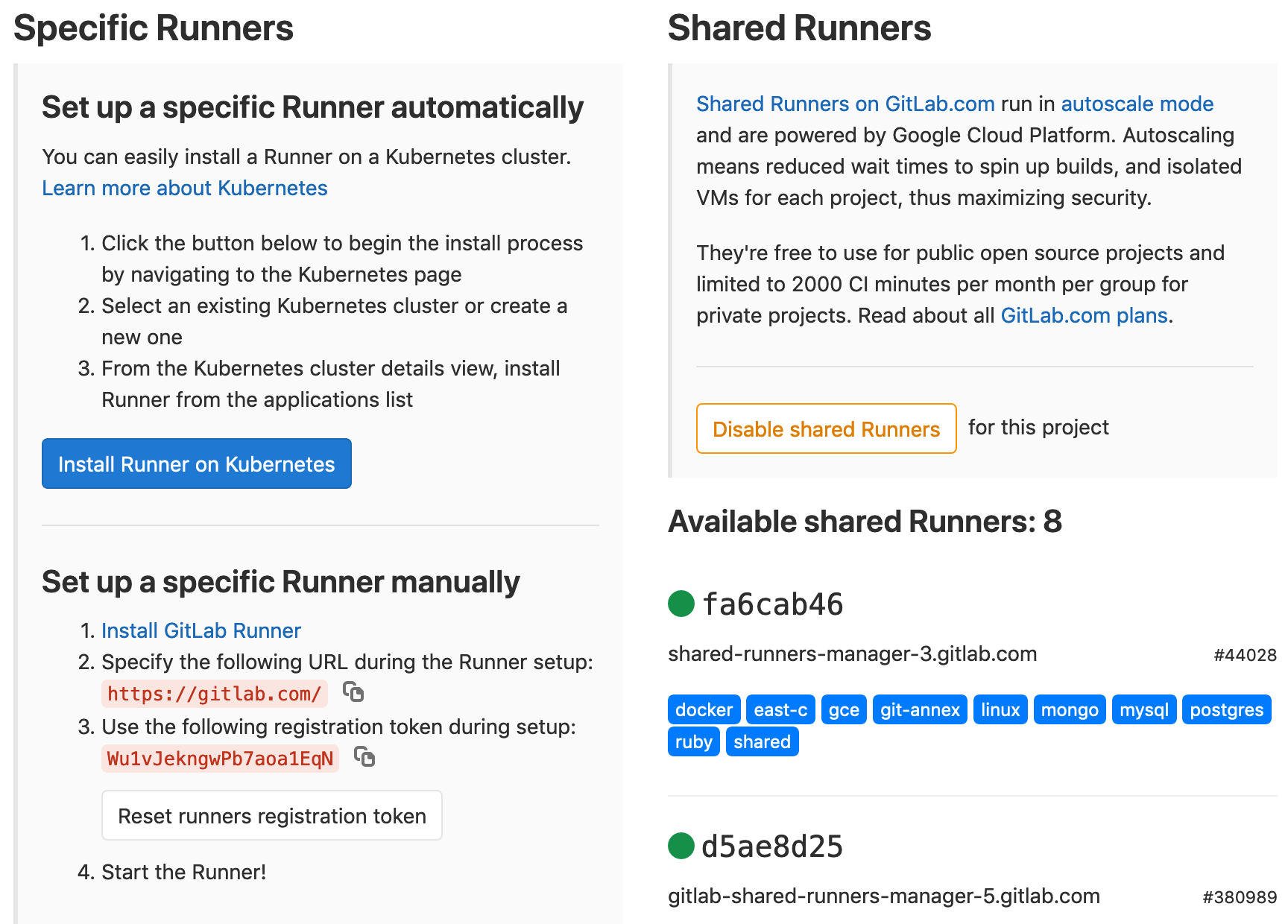Select the mongo tag badge
This screenshot has width=1288, height=924.
[x=1069, y=709]
